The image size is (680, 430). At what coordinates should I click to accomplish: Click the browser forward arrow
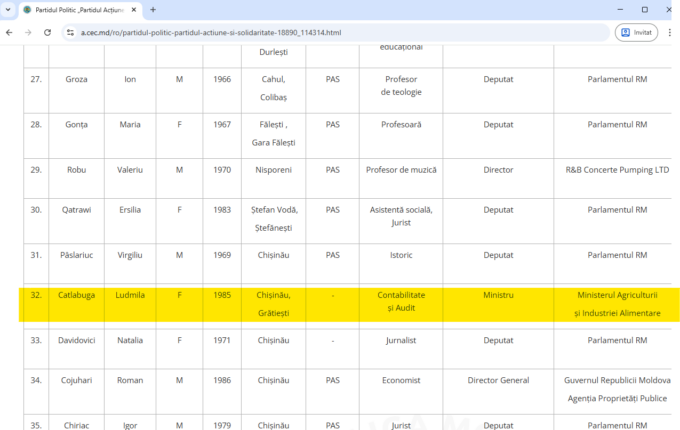tap(28, 32)
